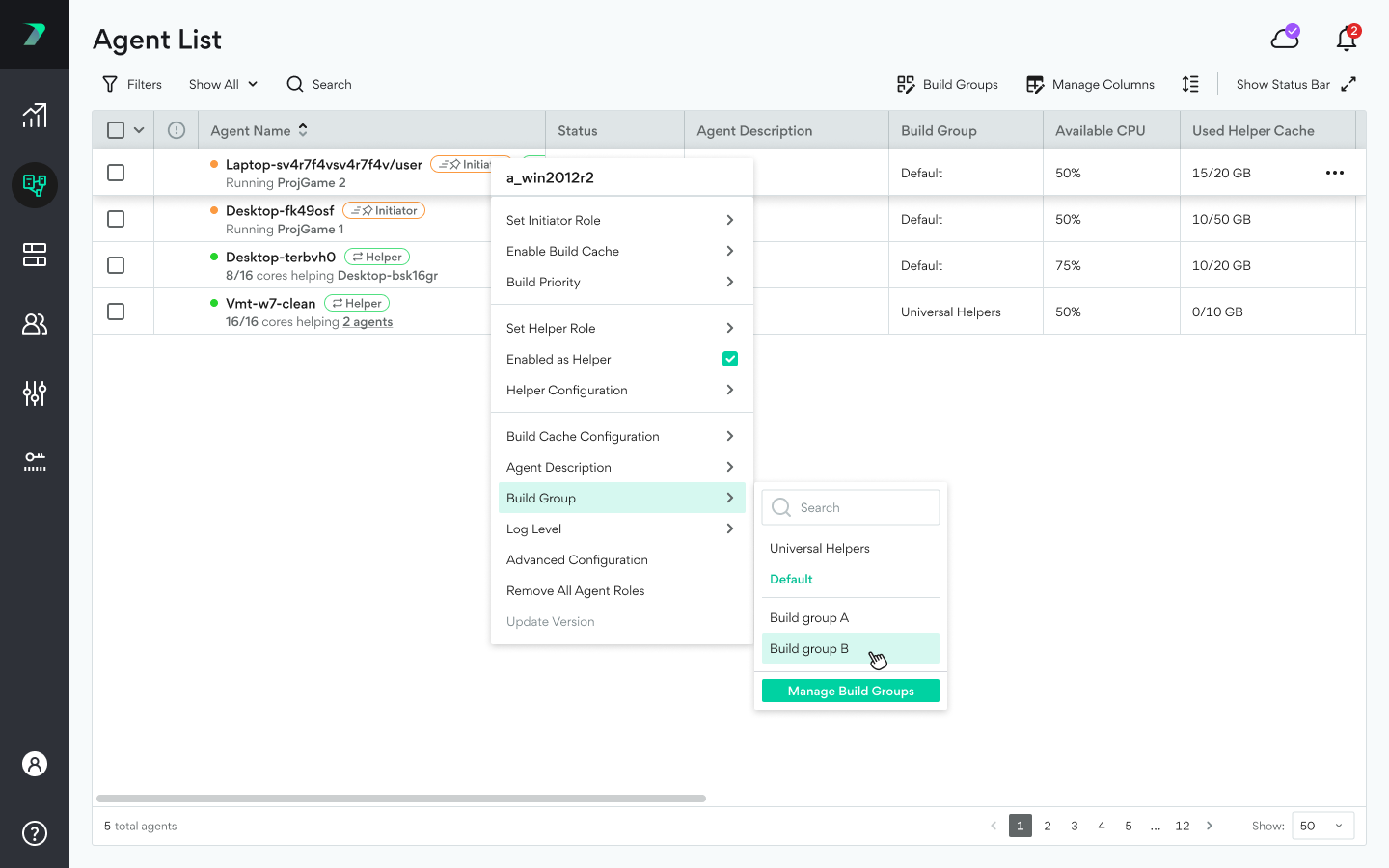This screenshot has height=868, width=1389.
Task: Open the 2 agents link
Action: (x=368, y=322)
